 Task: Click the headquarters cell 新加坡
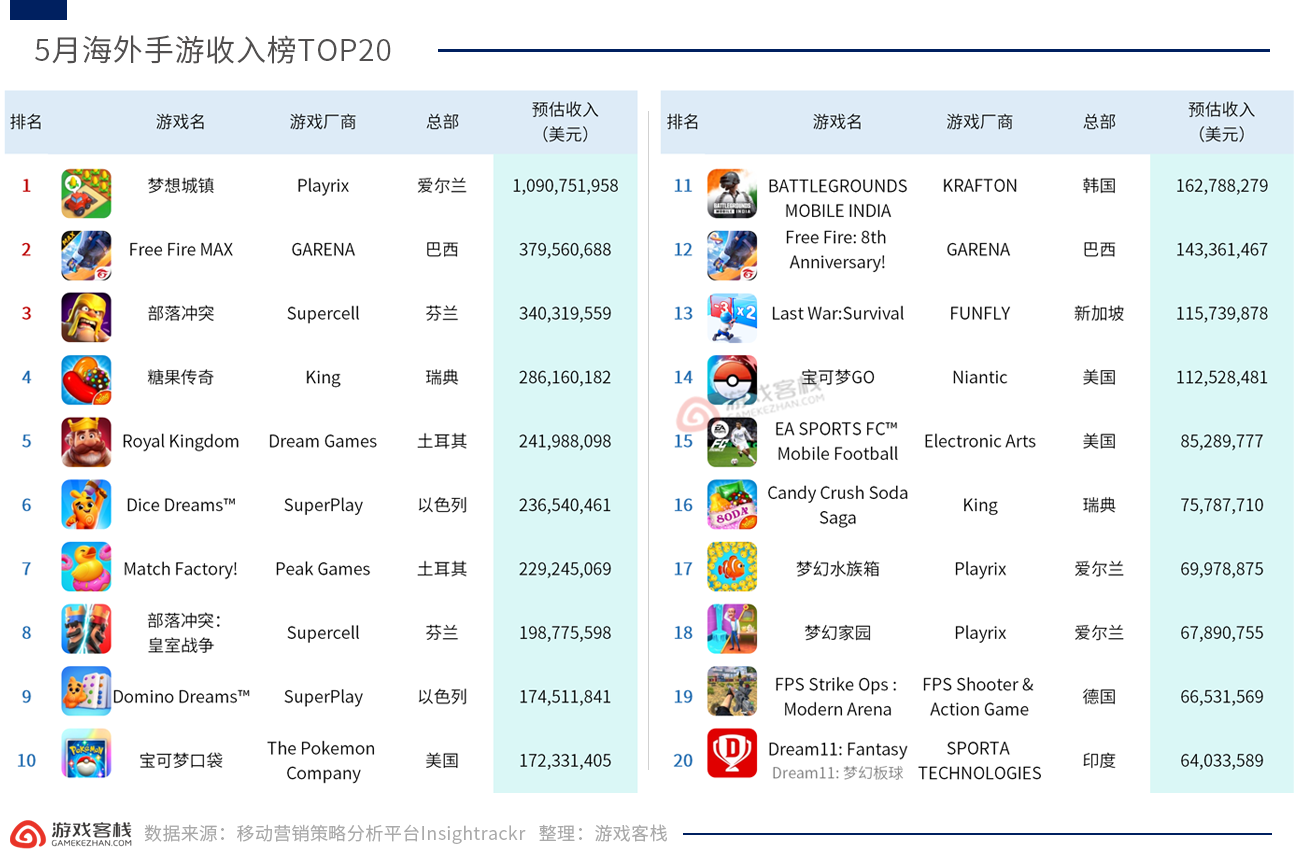[x=1099, y=314]
